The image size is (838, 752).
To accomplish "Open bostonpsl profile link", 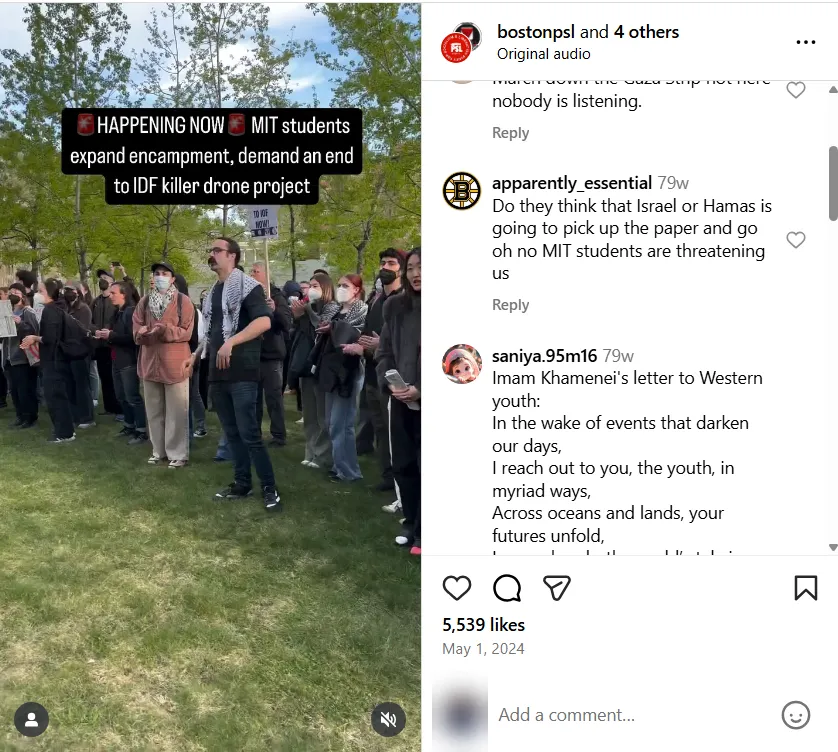I will coord(536,32).
